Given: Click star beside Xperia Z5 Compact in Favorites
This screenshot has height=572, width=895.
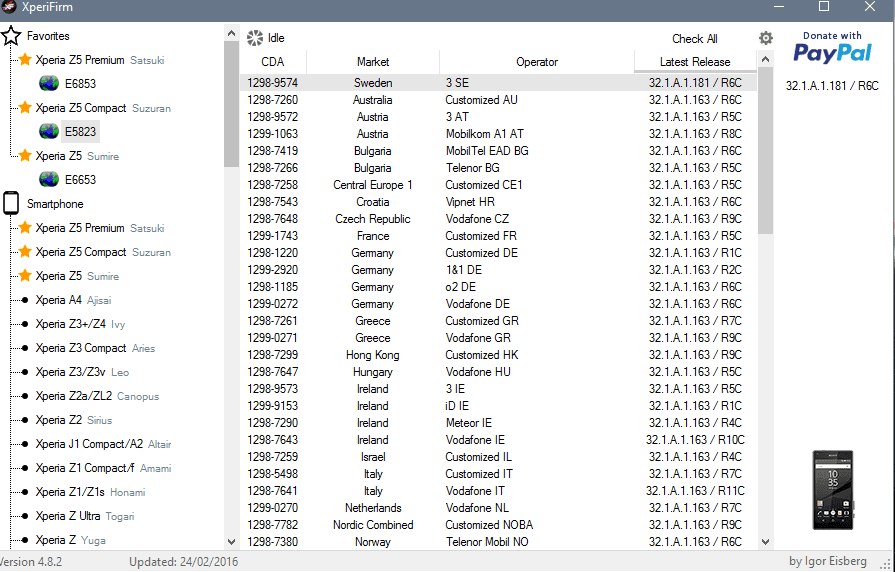Looking at the screenshot, I should pos(25,107).
